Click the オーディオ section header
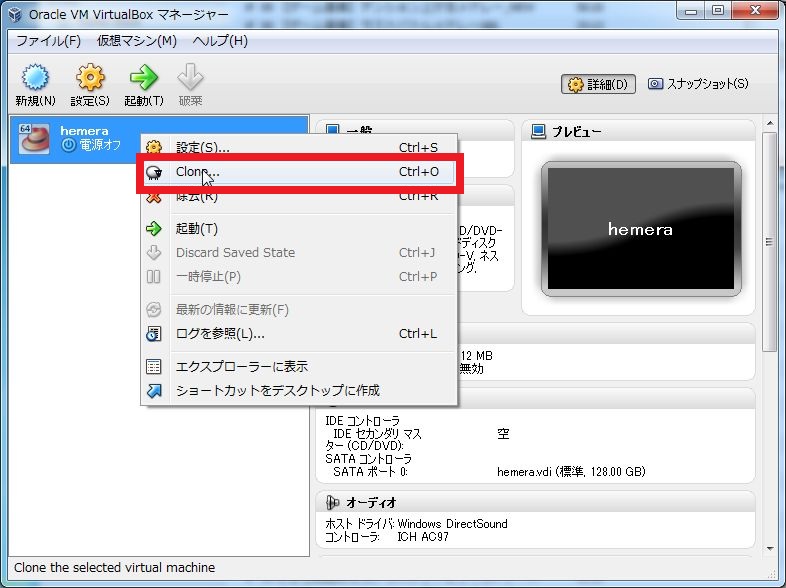 [535, 502]
